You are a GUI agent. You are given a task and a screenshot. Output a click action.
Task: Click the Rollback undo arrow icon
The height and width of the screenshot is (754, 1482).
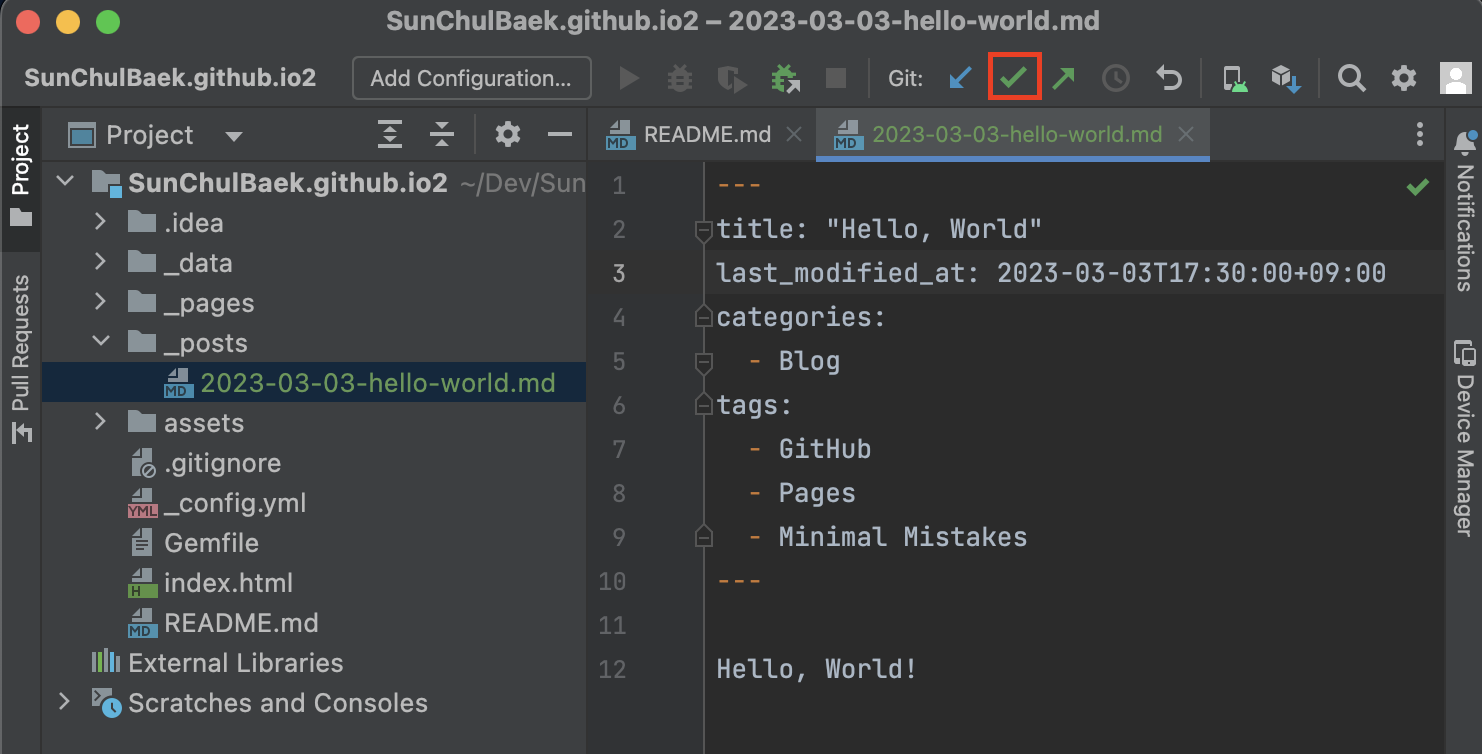pyautogui.click(x=1169, y=78)
